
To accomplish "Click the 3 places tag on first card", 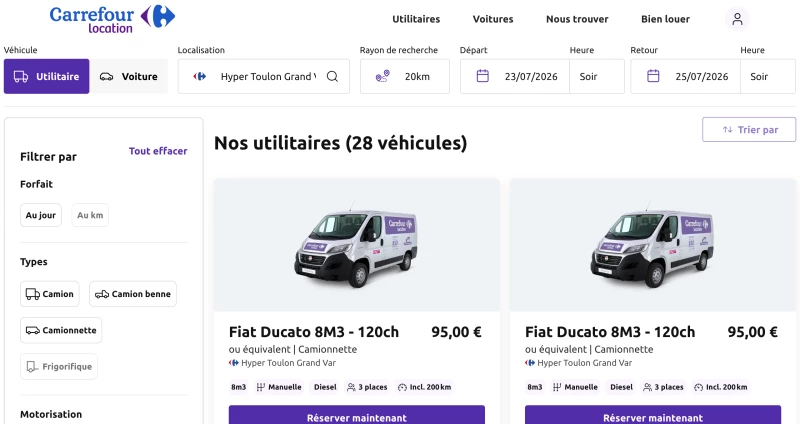I will point(367,387).
